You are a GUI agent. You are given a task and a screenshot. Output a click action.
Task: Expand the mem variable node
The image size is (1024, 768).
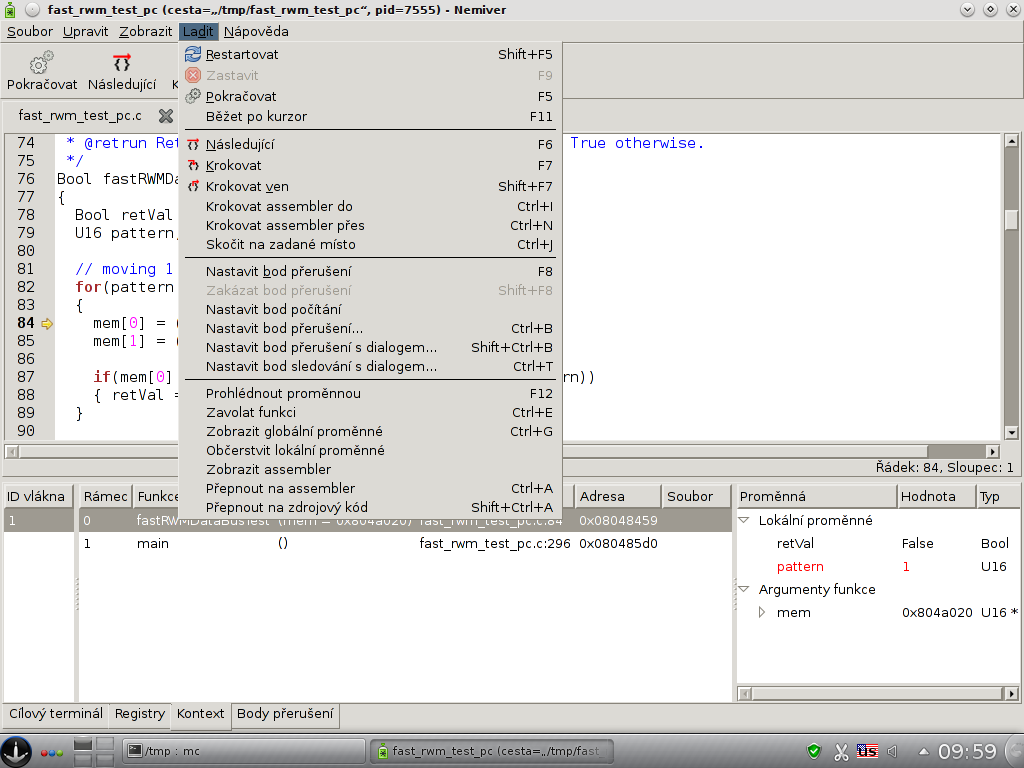click(761, 613)
